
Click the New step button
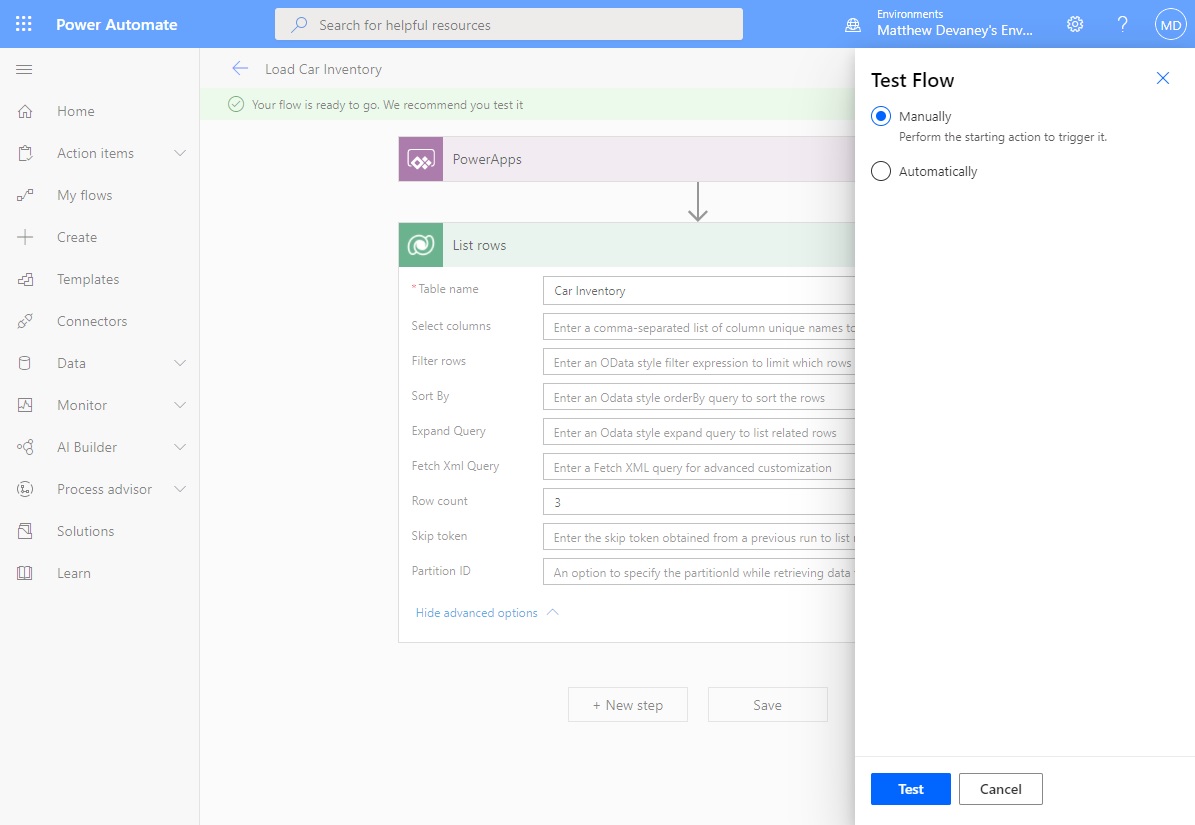click(x=628, y=704)
